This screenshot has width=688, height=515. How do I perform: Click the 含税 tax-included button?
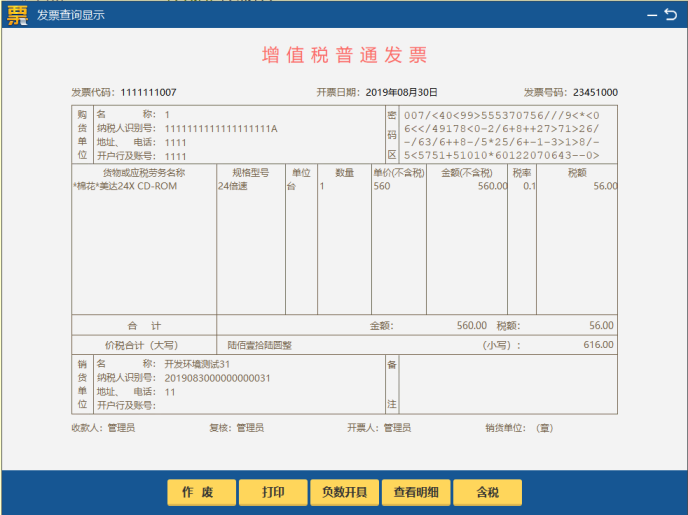click(x=487, y=492)
